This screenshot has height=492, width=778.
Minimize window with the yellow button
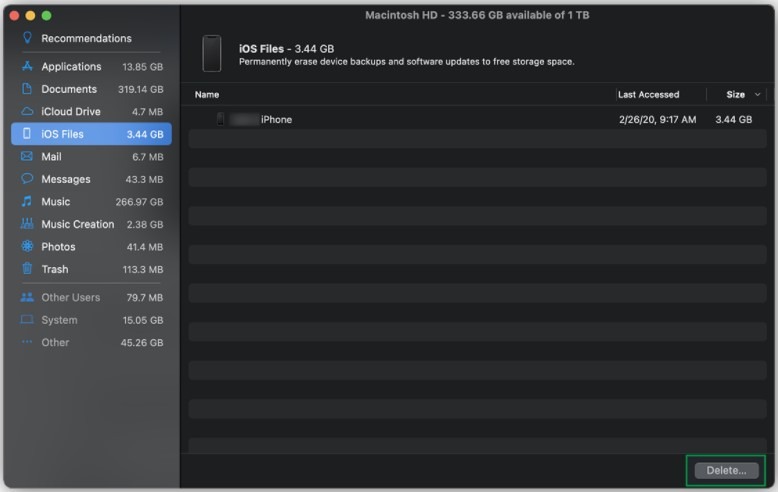(x=30, y=15)
